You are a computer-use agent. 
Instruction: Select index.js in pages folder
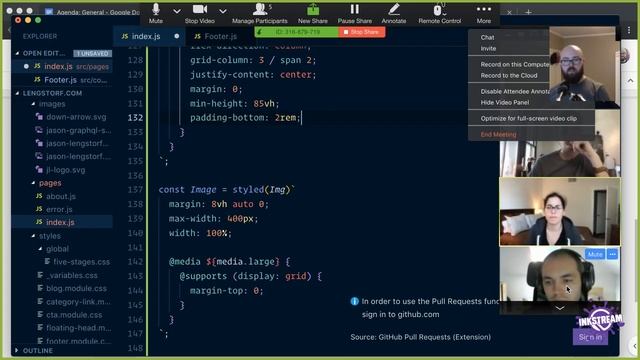coord(62,222)
